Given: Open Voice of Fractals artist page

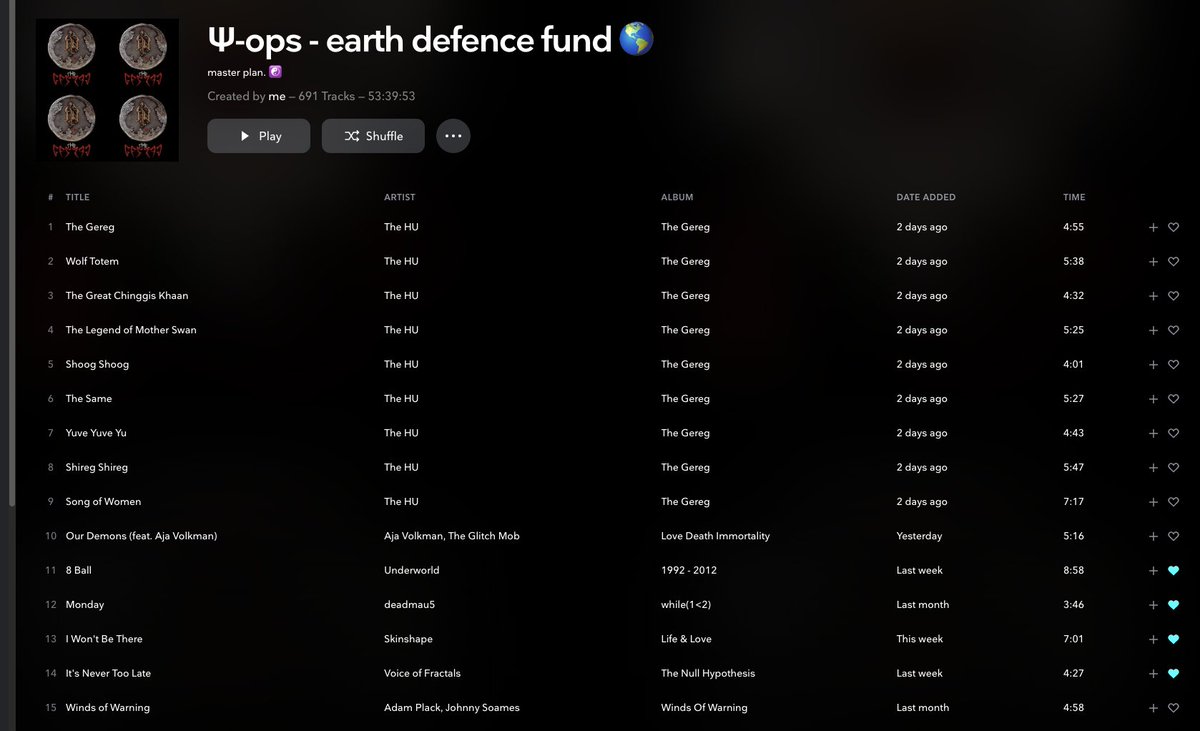Looking at the screenshot, I should (422, 673).
